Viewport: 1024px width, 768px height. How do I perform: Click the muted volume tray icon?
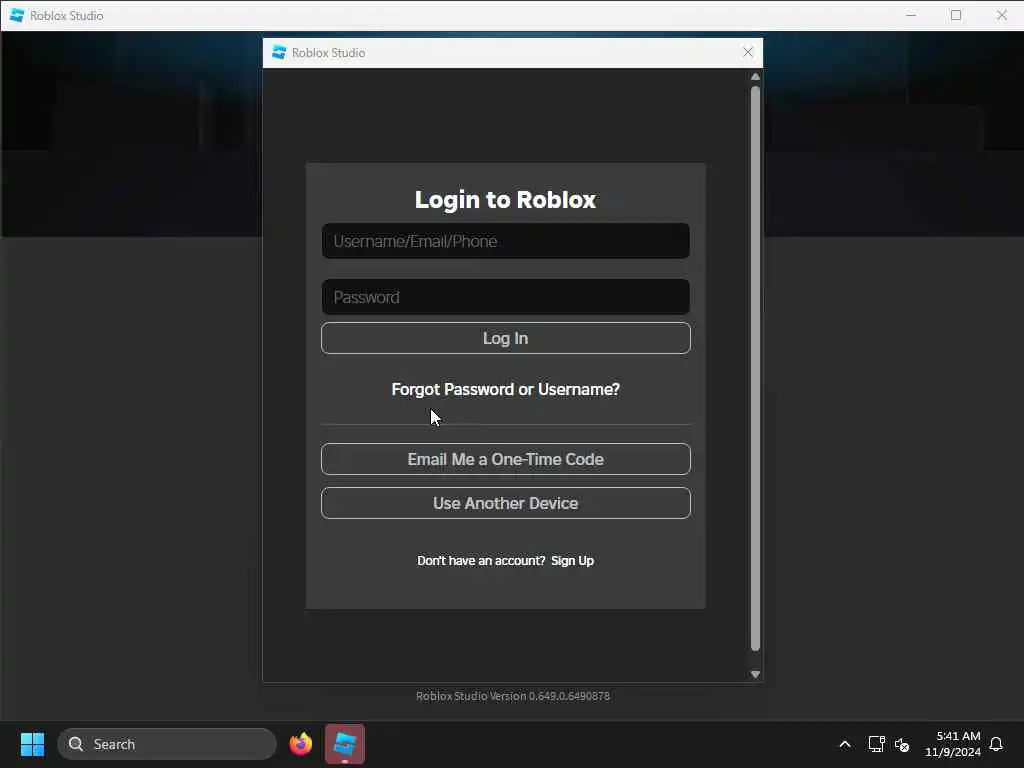[902, 744]
